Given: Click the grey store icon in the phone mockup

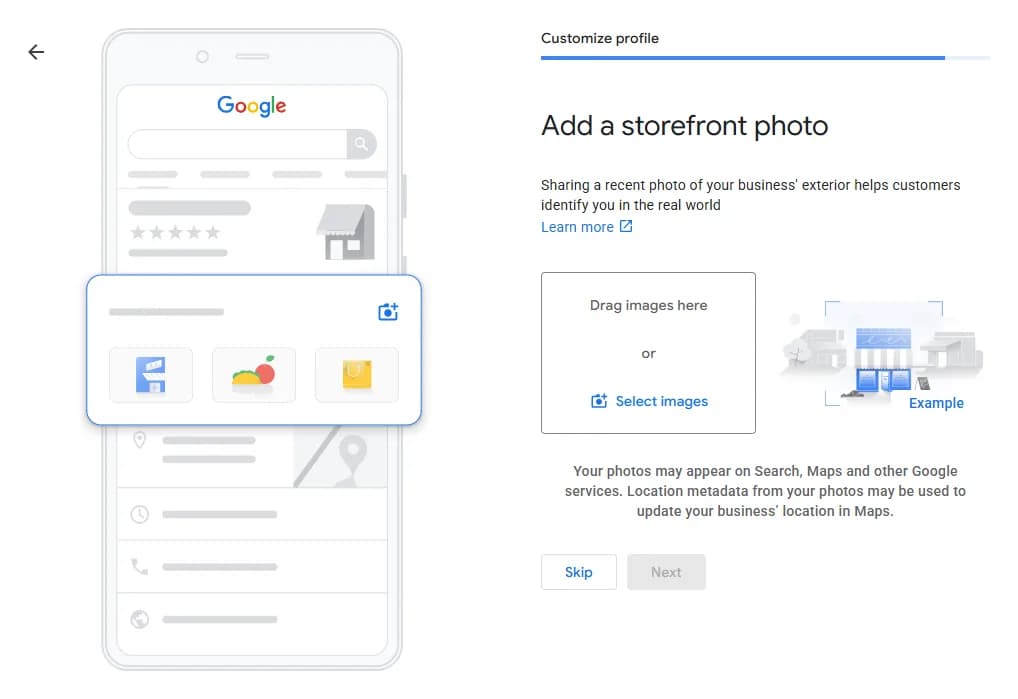Looking at the screenshot, I should (346, 232).
